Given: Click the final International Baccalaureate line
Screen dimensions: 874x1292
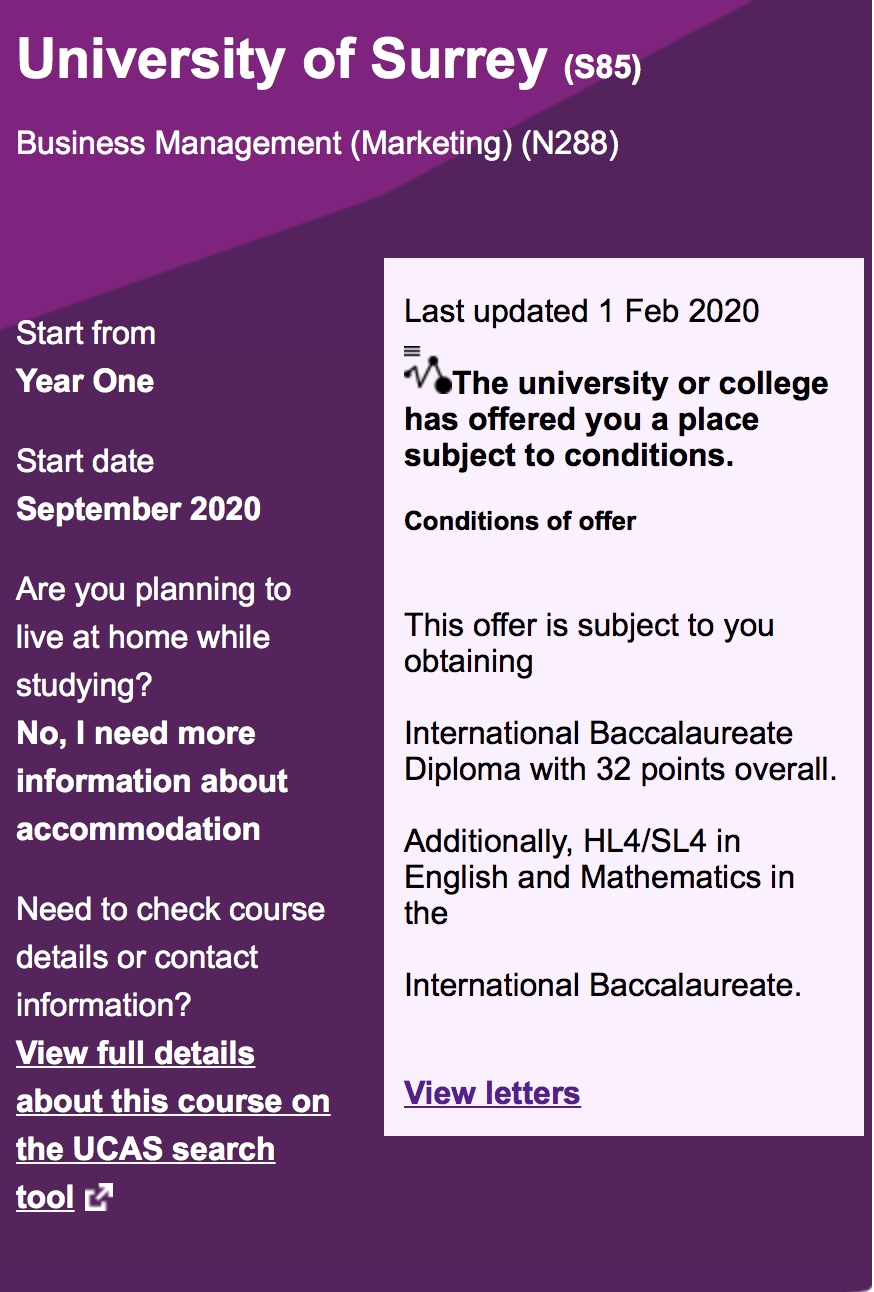Looking at the screenshot, I should point(603,985).
